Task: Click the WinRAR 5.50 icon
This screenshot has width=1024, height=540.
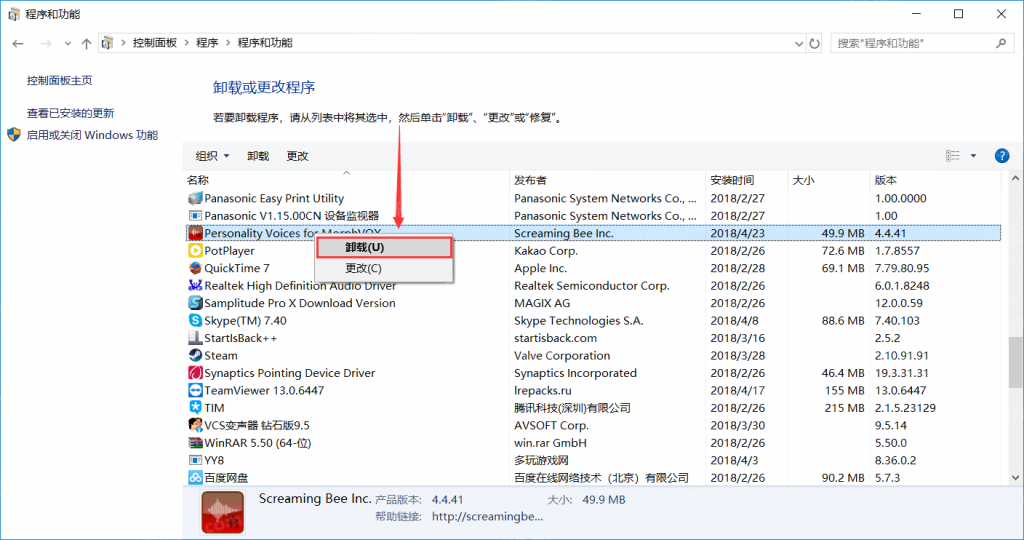Action: coord(195,443)
